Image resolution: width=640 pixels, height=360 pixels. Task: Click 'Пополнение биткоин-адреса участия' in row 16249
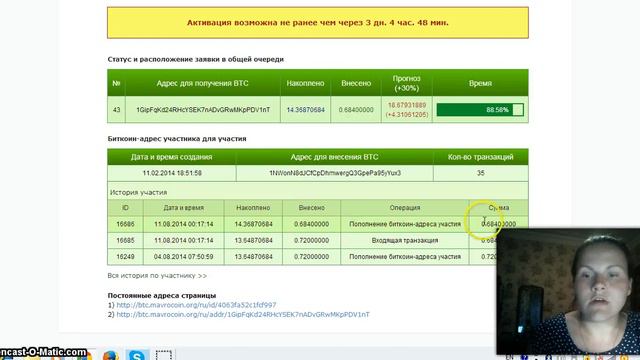(x=404, y=257)
